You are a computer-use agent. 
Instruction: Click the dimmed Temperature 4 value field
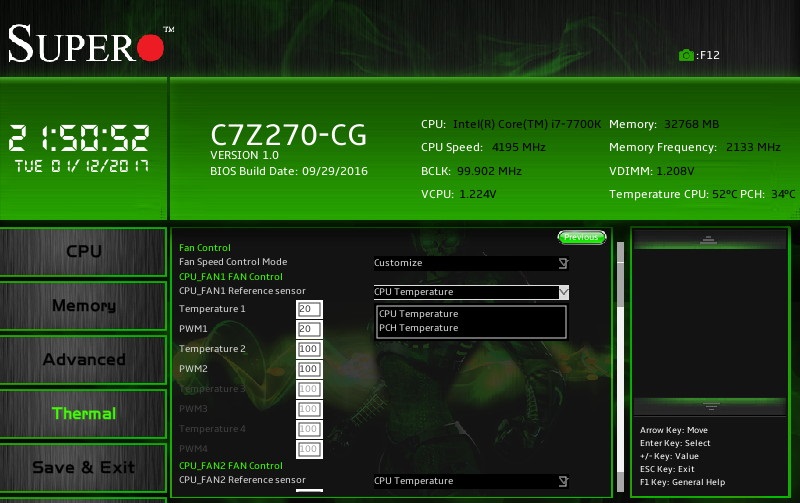(309, 429)
